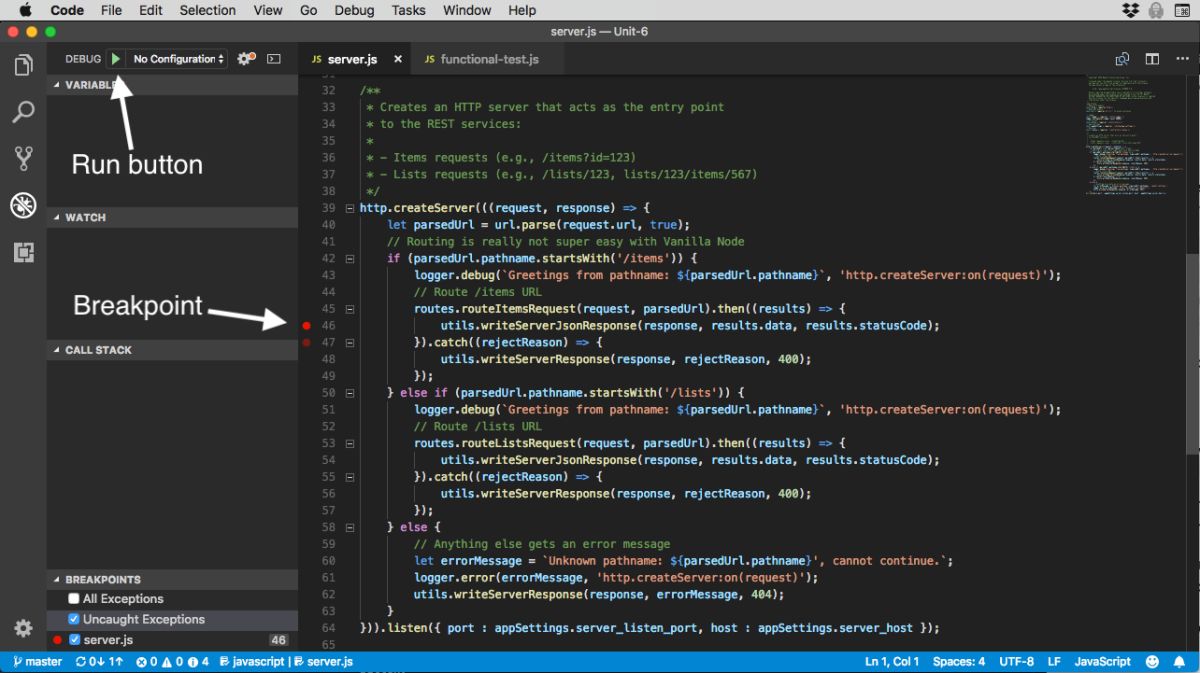Click line number 52 in the gutter
1200x673 pixels.
click(x=329, y=426)
